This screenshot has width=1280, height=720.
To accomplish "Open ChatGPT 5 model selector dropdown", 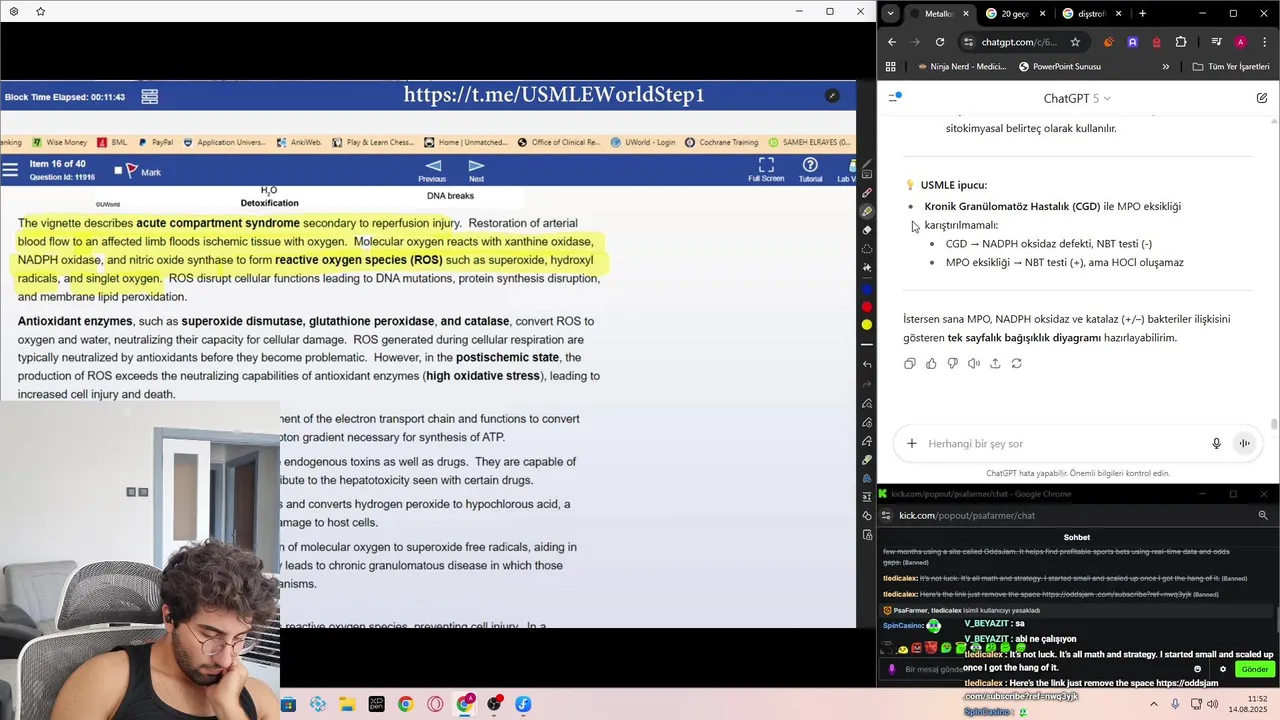I will click(1077, 98).
